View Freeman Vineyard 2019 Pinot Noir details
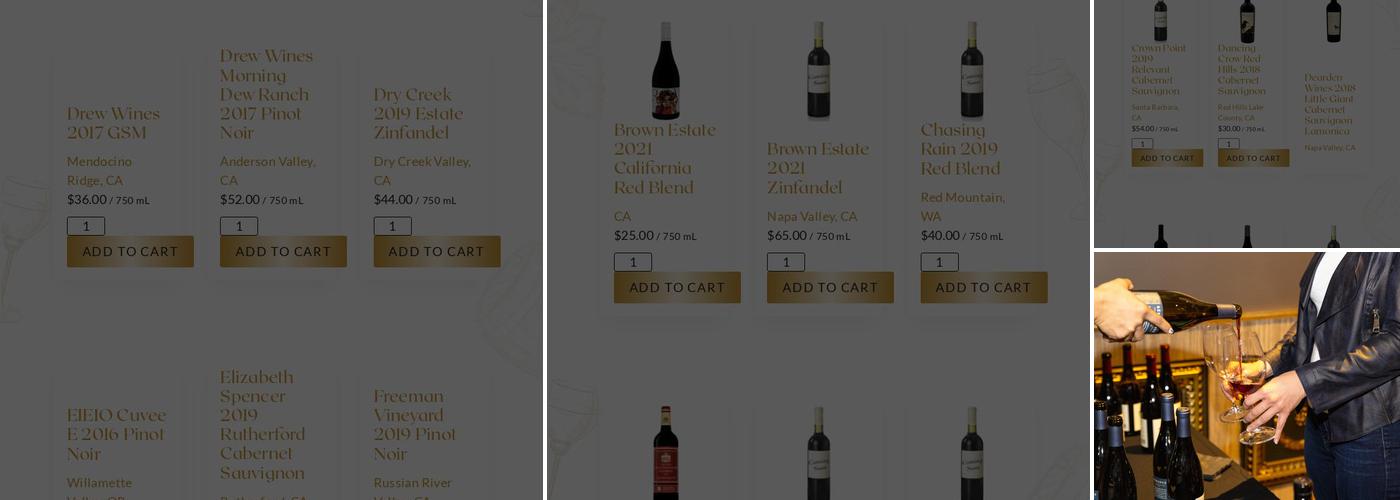 (415, 425)
